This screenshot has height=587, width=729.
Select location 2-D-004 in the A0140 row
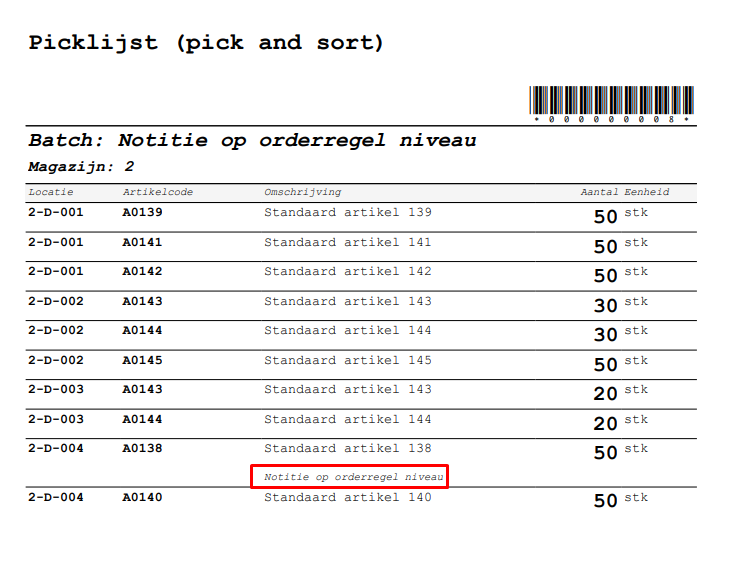click(x=56, y=497)
